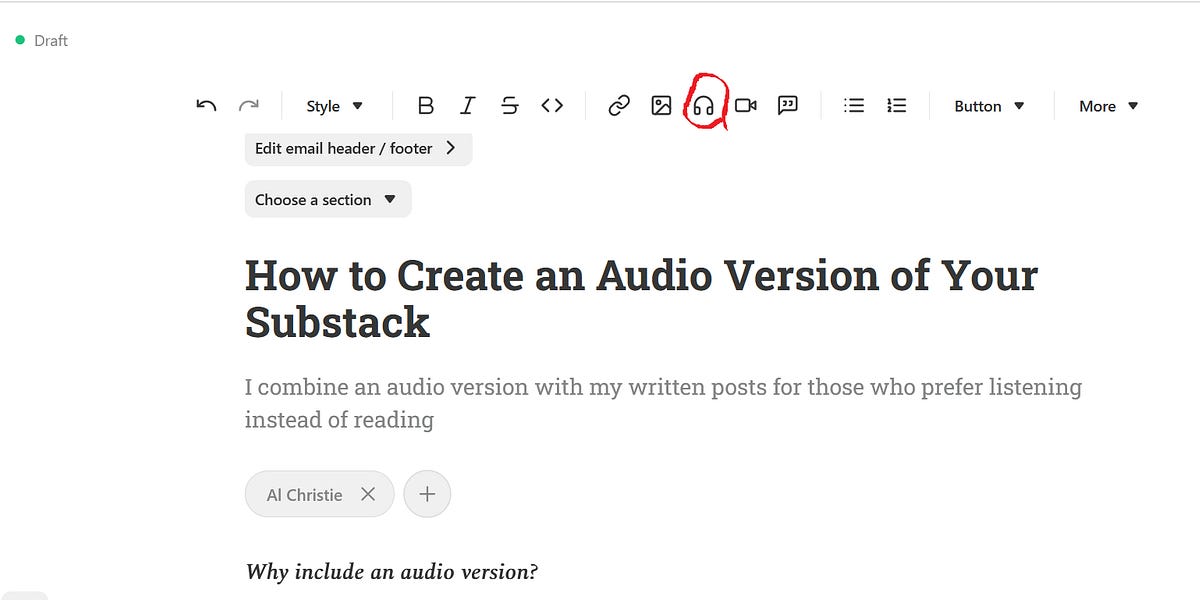Remove Al Christie as an author
1200x600 pixels.
[x=367, y=493]
